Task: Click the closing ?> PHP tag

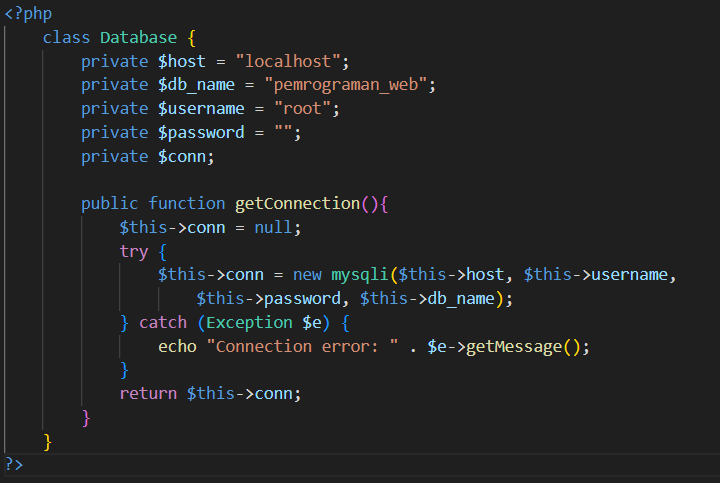Action: tap(14, 464)
